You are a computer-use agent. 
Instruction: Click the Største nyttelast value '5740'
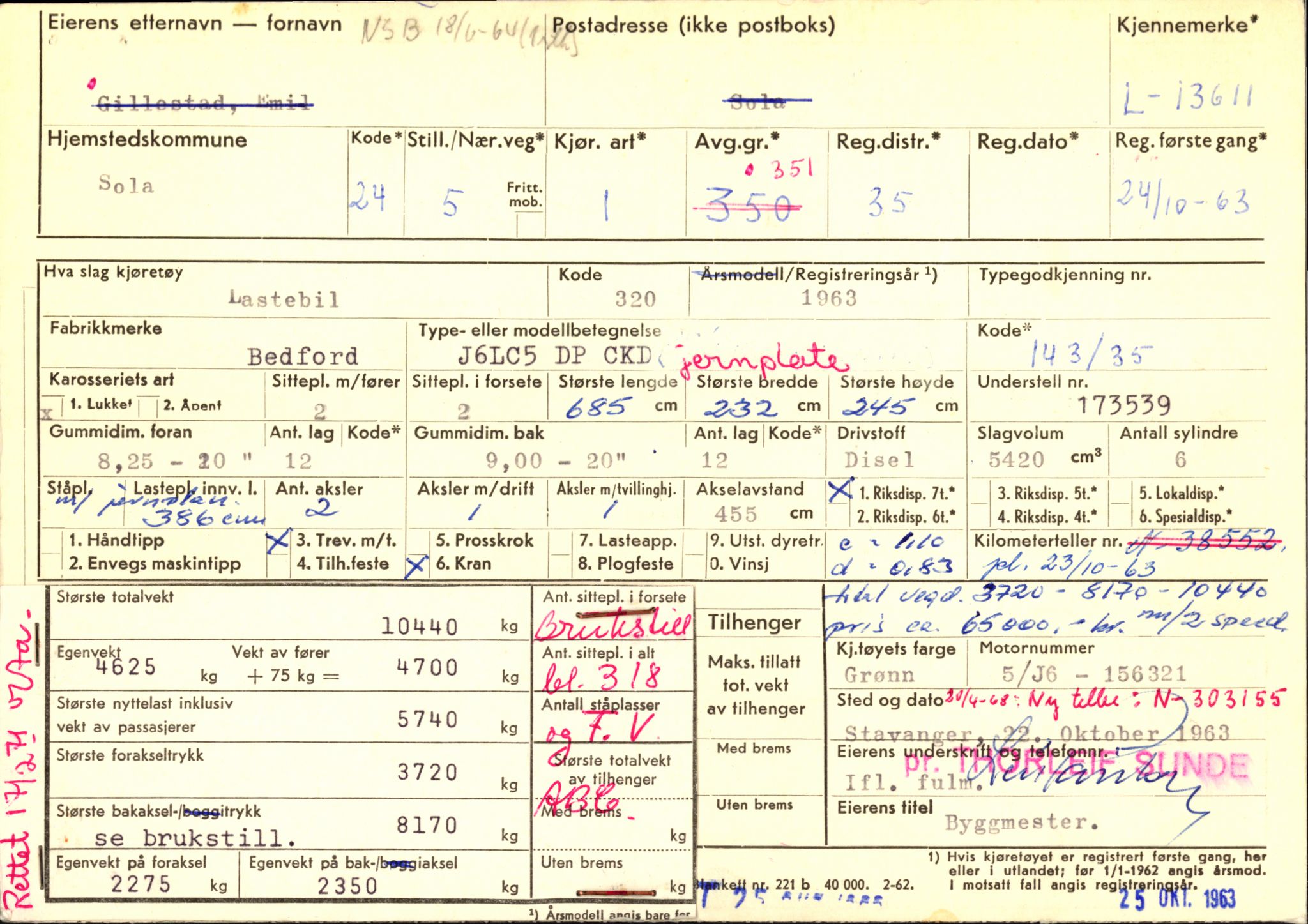pyautogui.click(x=427, y=720)
